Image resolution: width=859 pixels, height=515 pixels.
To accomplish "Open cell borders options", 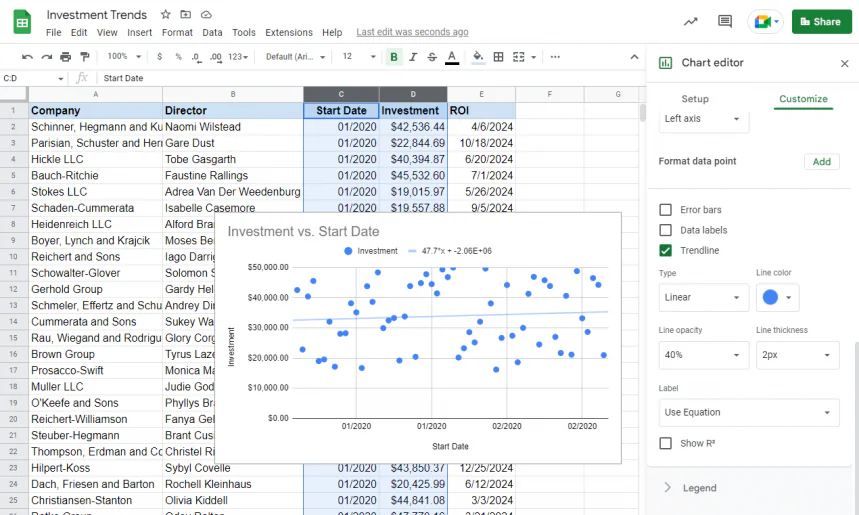I will pyautogui.click(x=499, y=57).
